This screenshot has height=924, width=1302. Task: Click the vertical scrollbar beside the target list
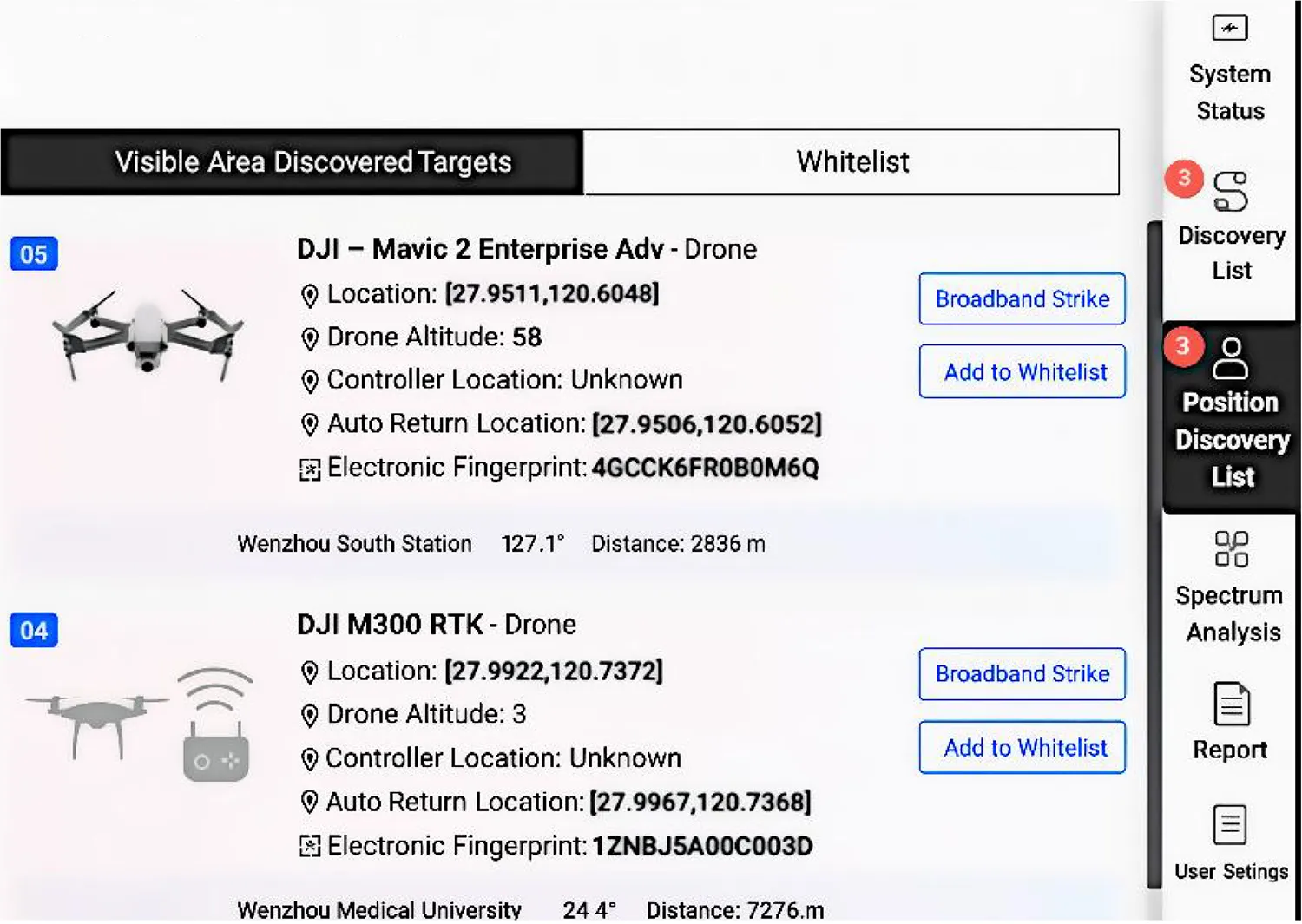[1154, 555]
